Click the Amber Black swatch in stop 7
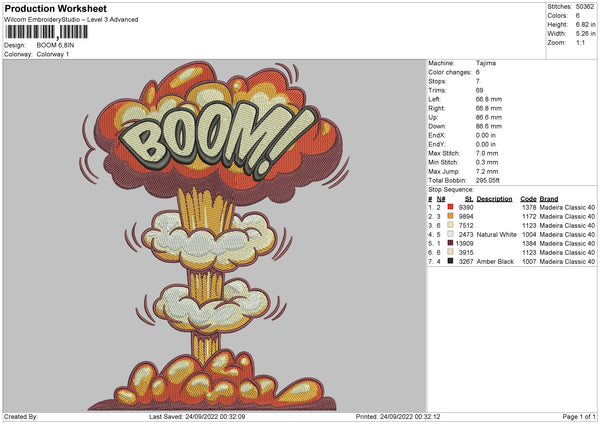 [450, 261]
